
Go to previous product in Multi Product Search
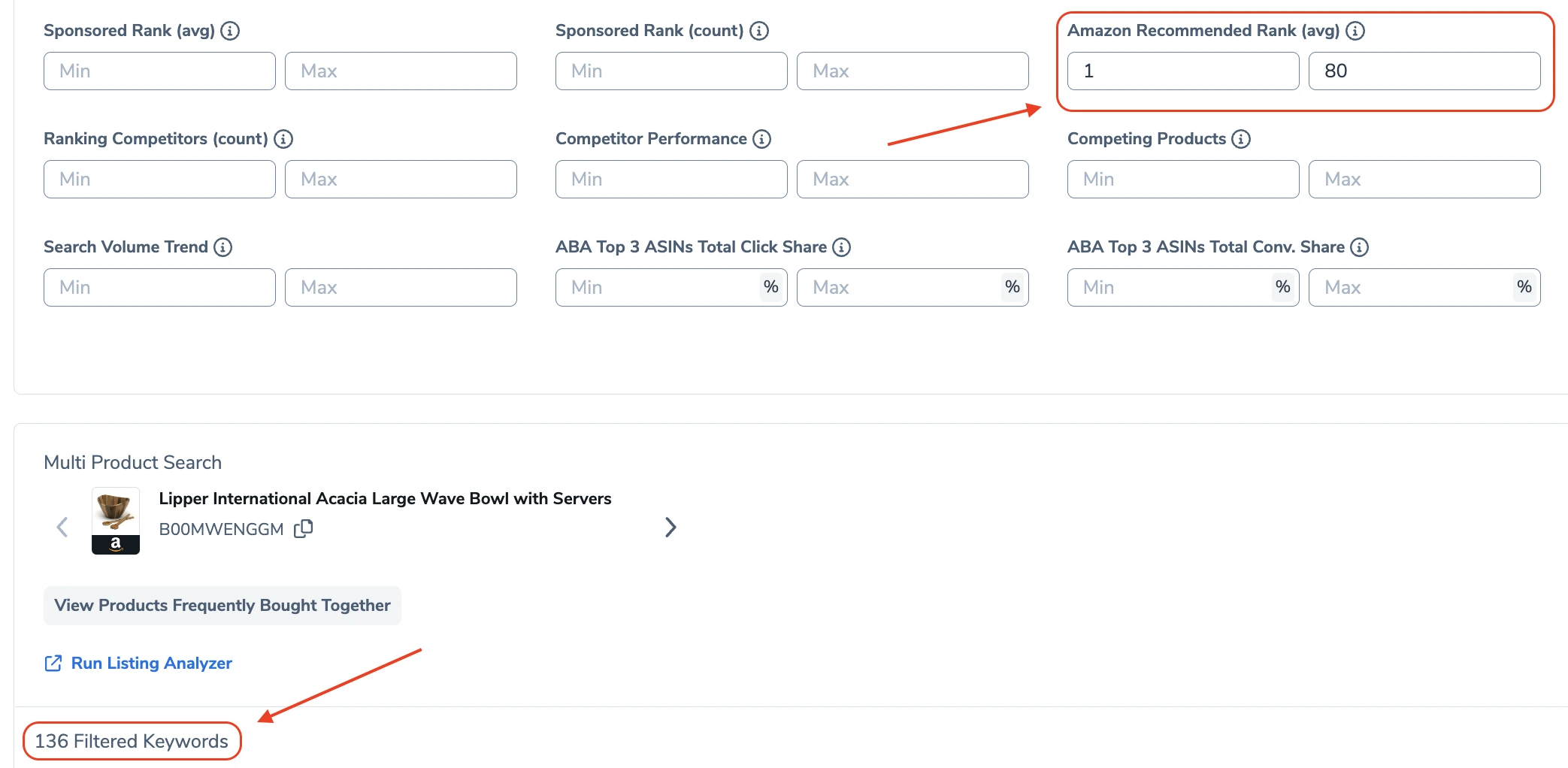point(62,528)
